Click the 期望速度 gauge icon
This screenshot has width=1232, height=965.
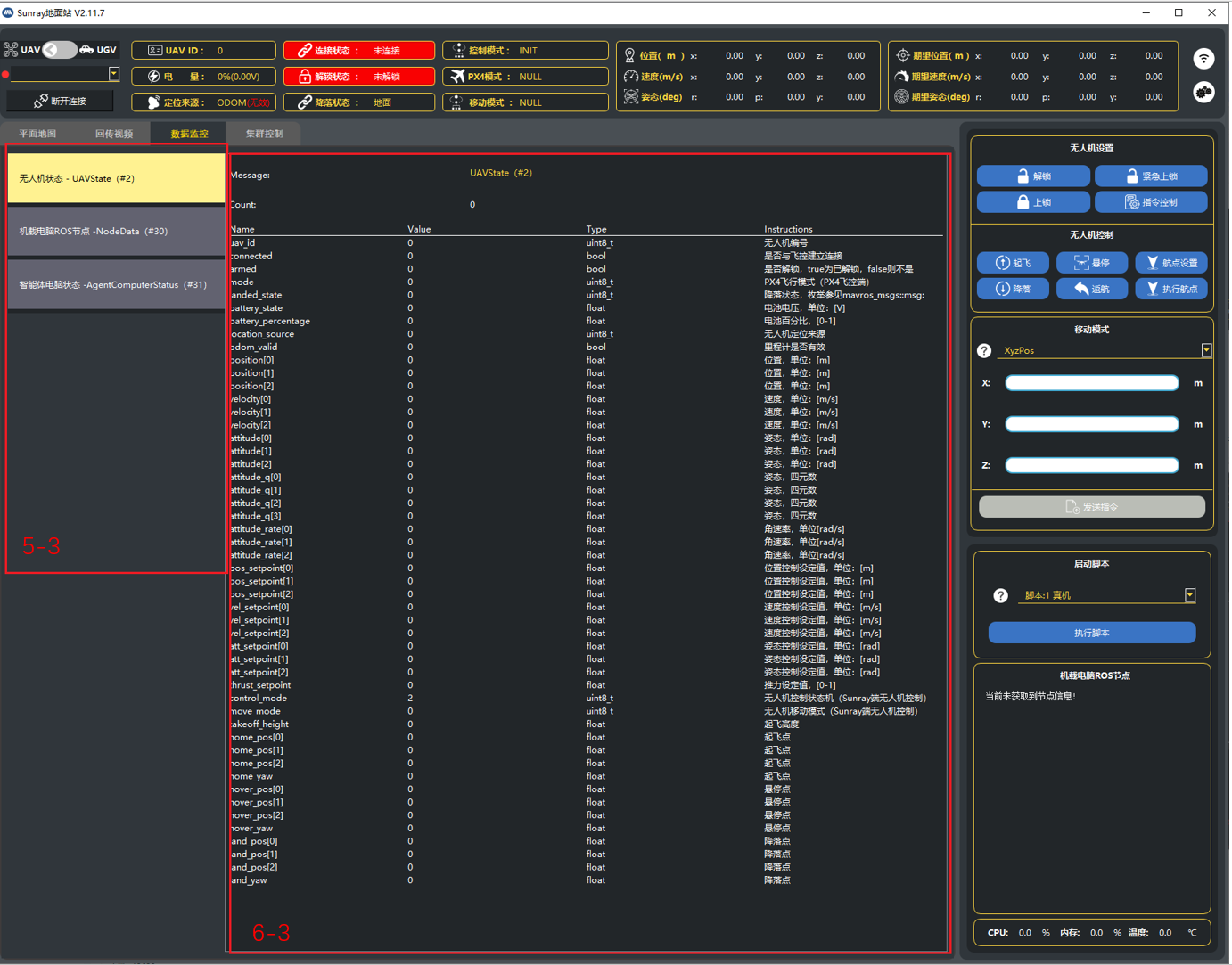(902, 77)
